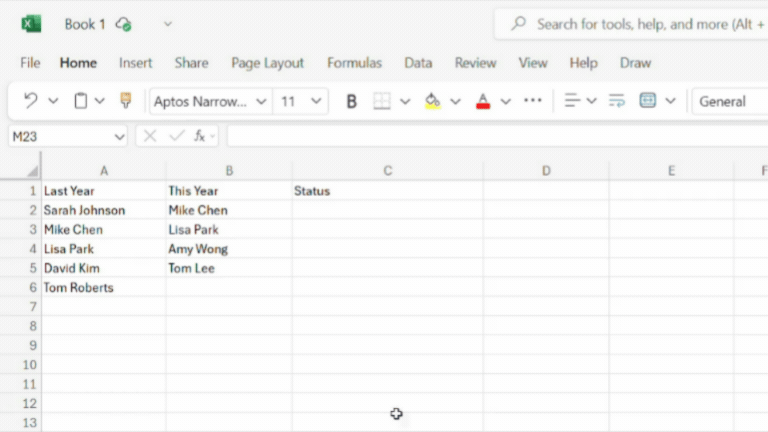This screenshot has height=432, width=768.
Task: Click the Undo arrow icon
Action: click(x=31, y=101)
